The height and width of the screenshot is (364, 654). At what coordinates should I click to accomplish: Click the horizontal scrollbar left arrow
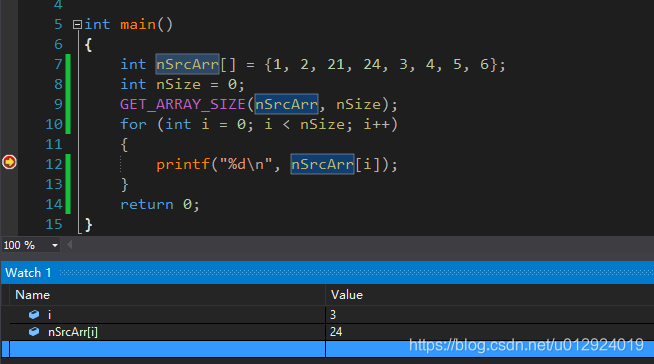point(70,245)
